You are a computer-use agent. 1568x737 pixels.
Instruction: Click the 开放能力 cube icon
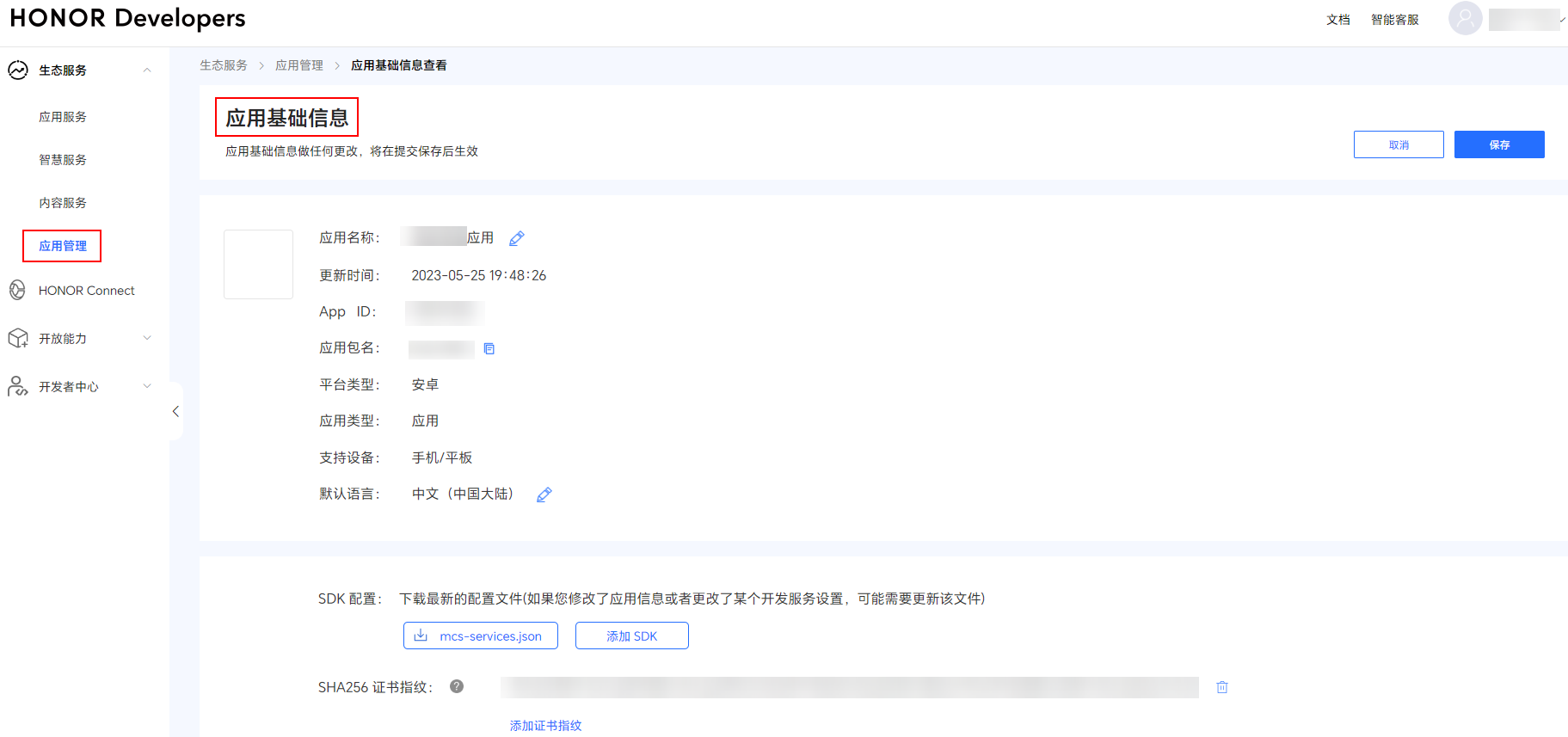(18, 338)
